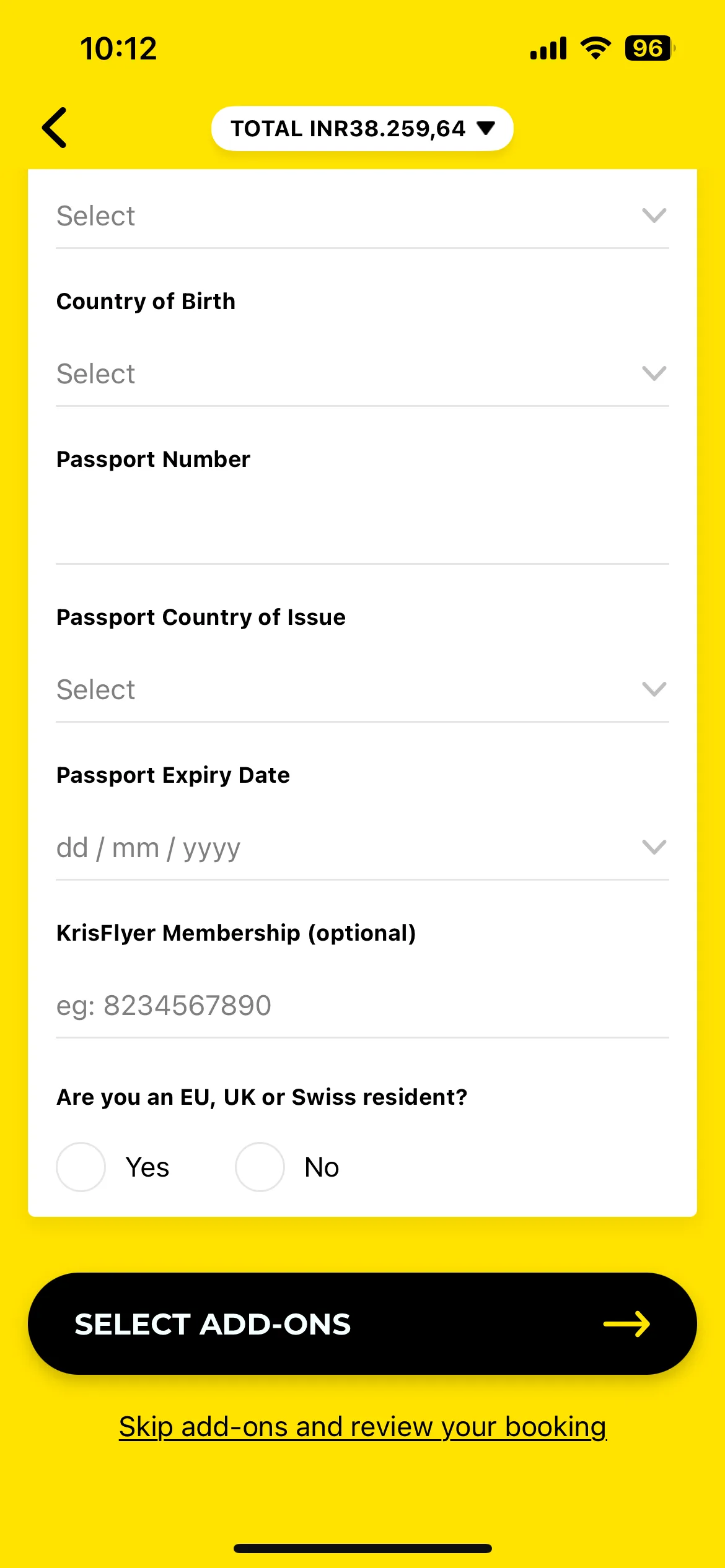
Task: Select No for EU, UK or Swiss resident
Action: click(260, 1167)
